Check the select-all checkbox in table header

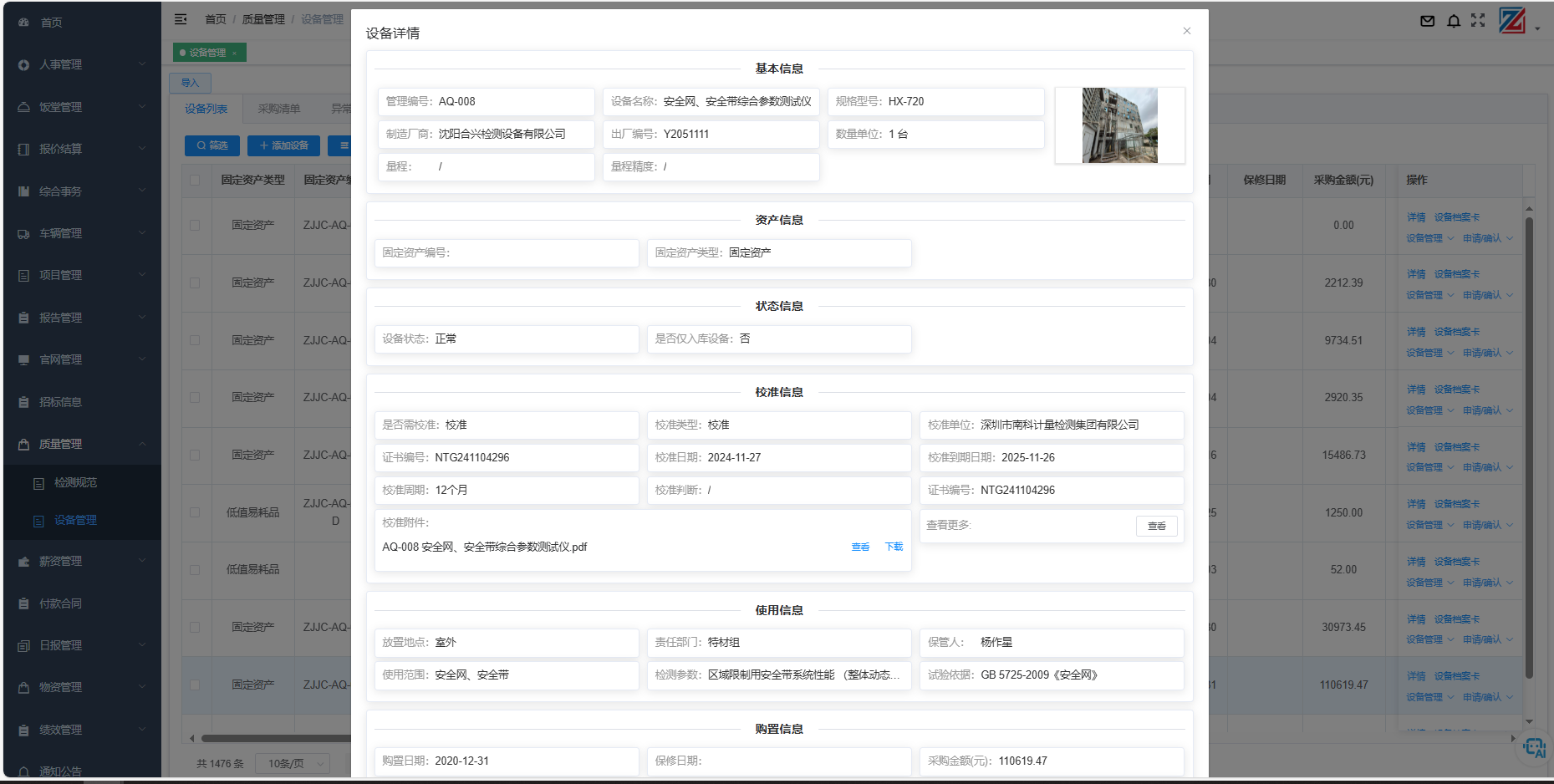[x=196, y=180]
